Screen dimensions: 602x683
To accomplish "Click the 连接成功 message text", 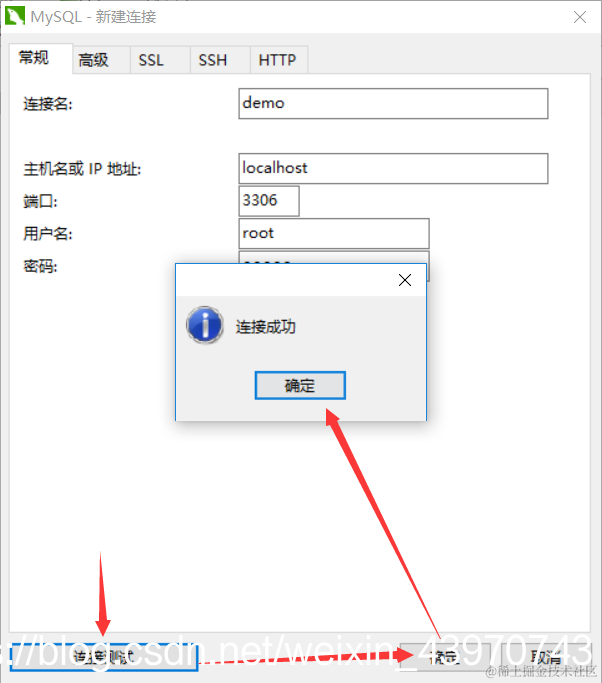I will (x=266, y=327).
